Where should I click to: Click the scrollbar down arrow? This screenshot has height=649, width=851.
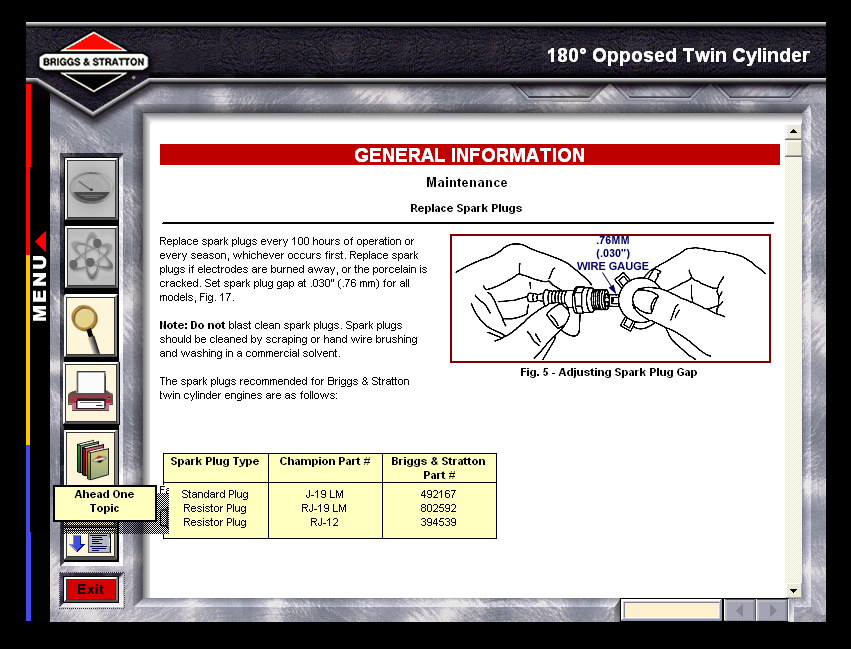click(793, 590)
